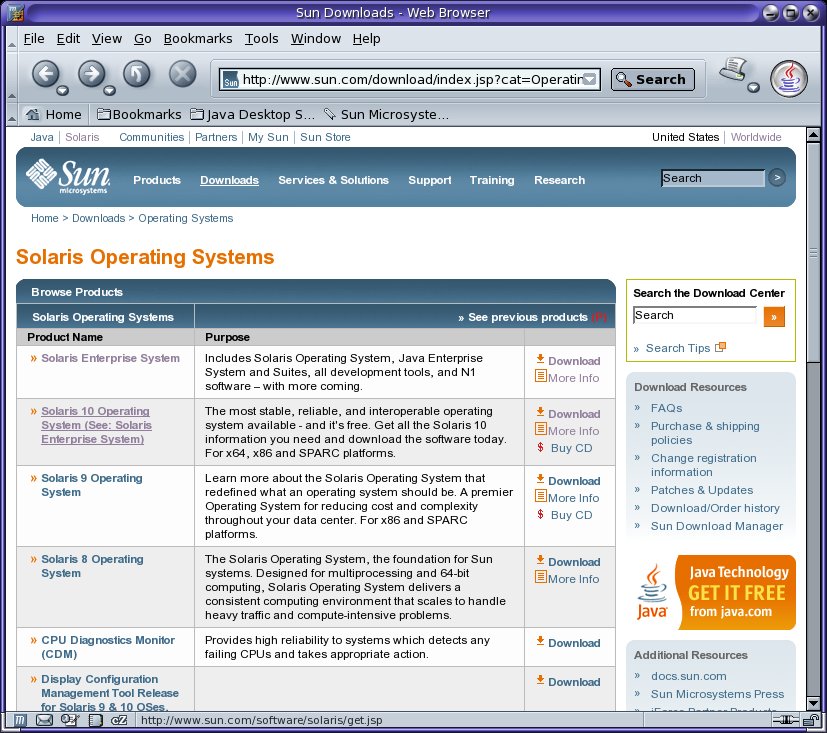
Task: Open the File menu
Action: point(34,38)
